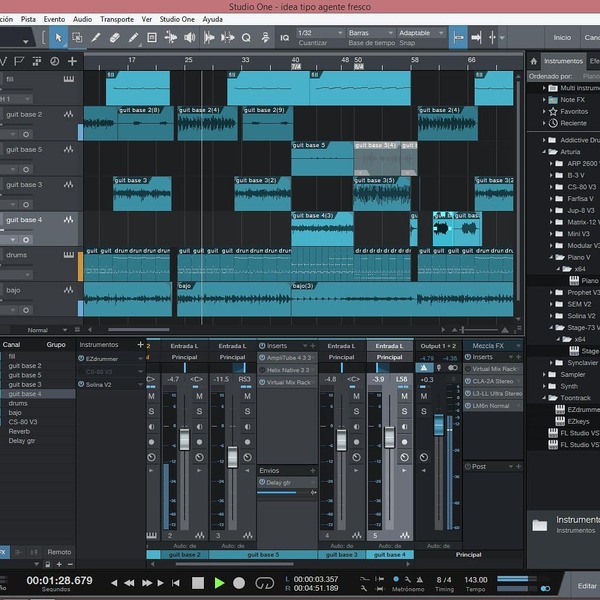The image size is (600, 600).
Task: Click the Editar button at the bottom
Action: [587, 585]
